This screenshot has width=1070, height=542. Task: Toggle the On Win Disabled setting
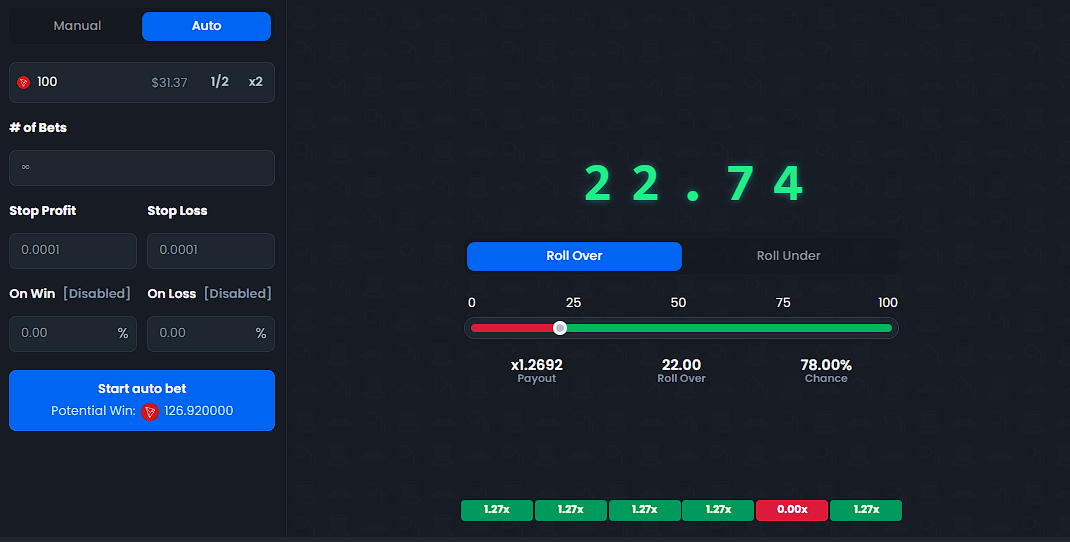click(97, 293)
